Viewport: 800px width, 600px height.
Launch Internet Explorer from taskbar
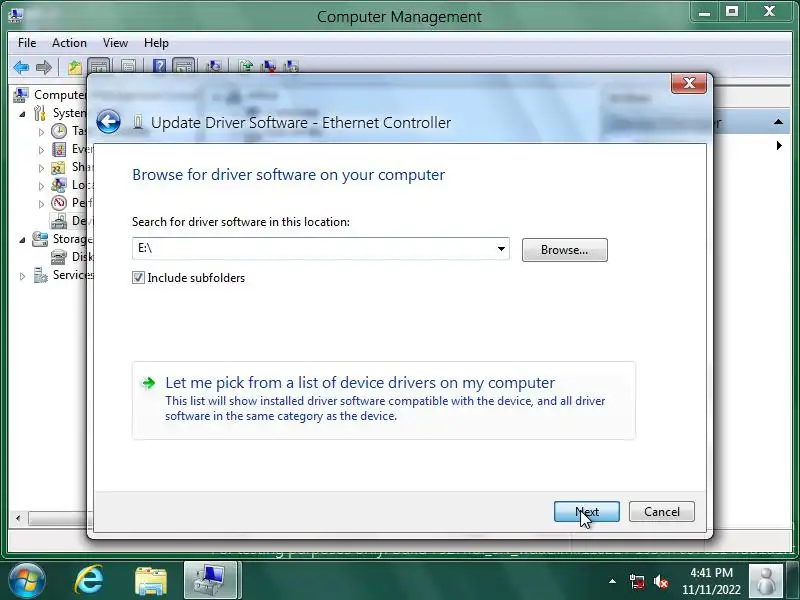click(89, 580)
